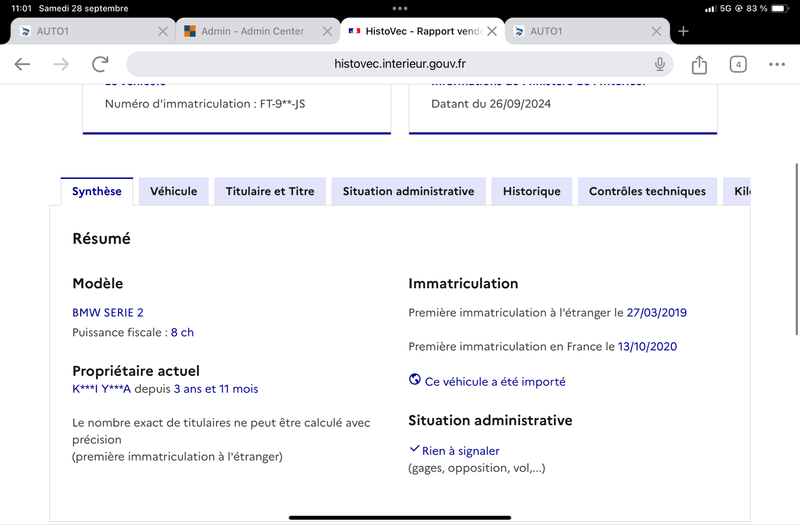Click BMW SERIE 2 model text

click(x=108, y=312)
